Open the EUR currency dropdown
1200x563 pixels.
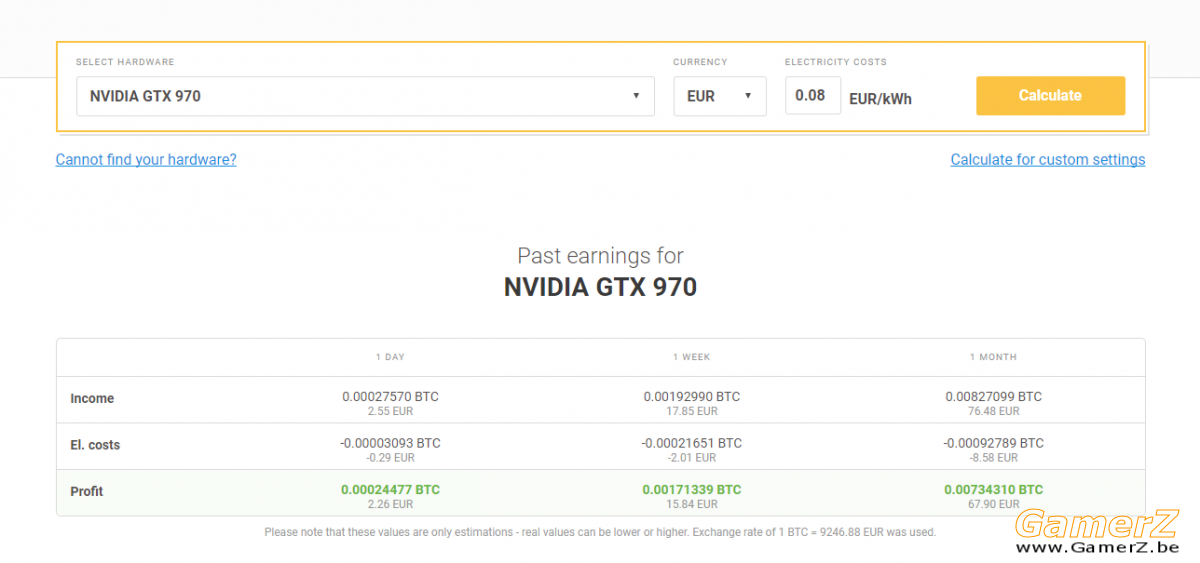pos(720,96)
